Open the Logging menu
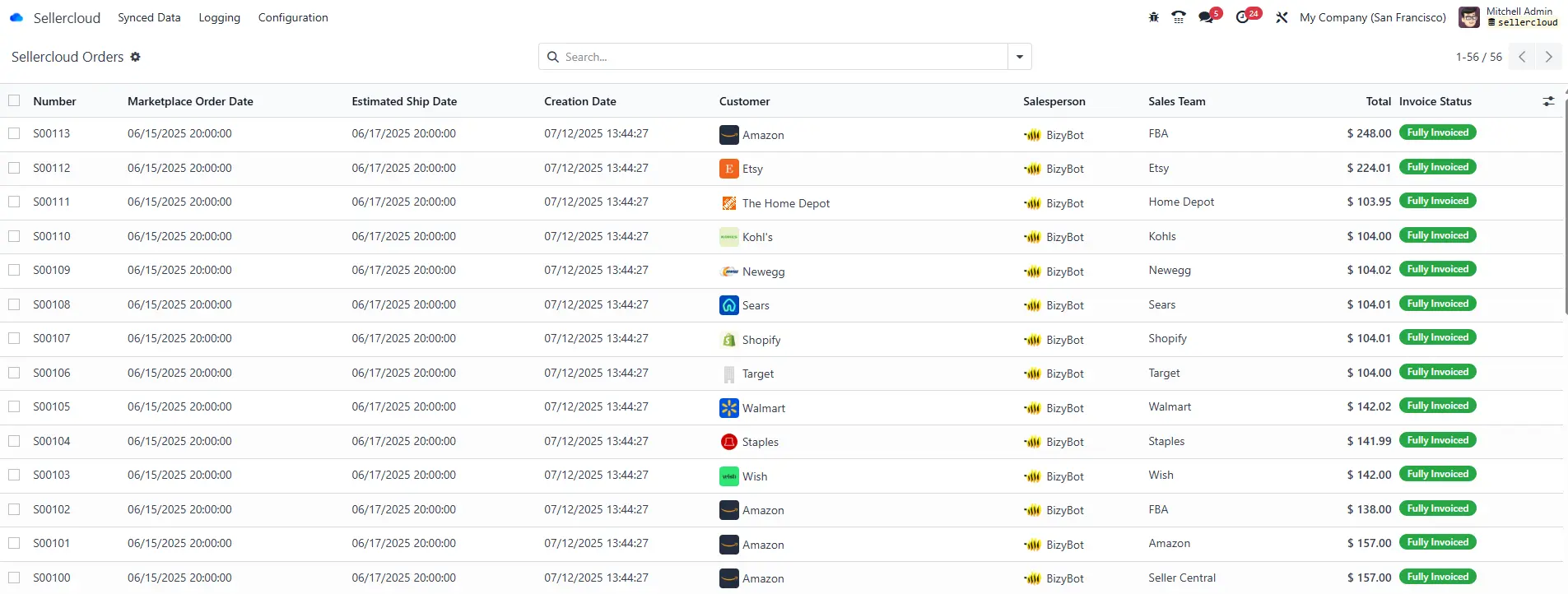The height and width of the screenshot is (594, 1568). (x=220, y=17)
